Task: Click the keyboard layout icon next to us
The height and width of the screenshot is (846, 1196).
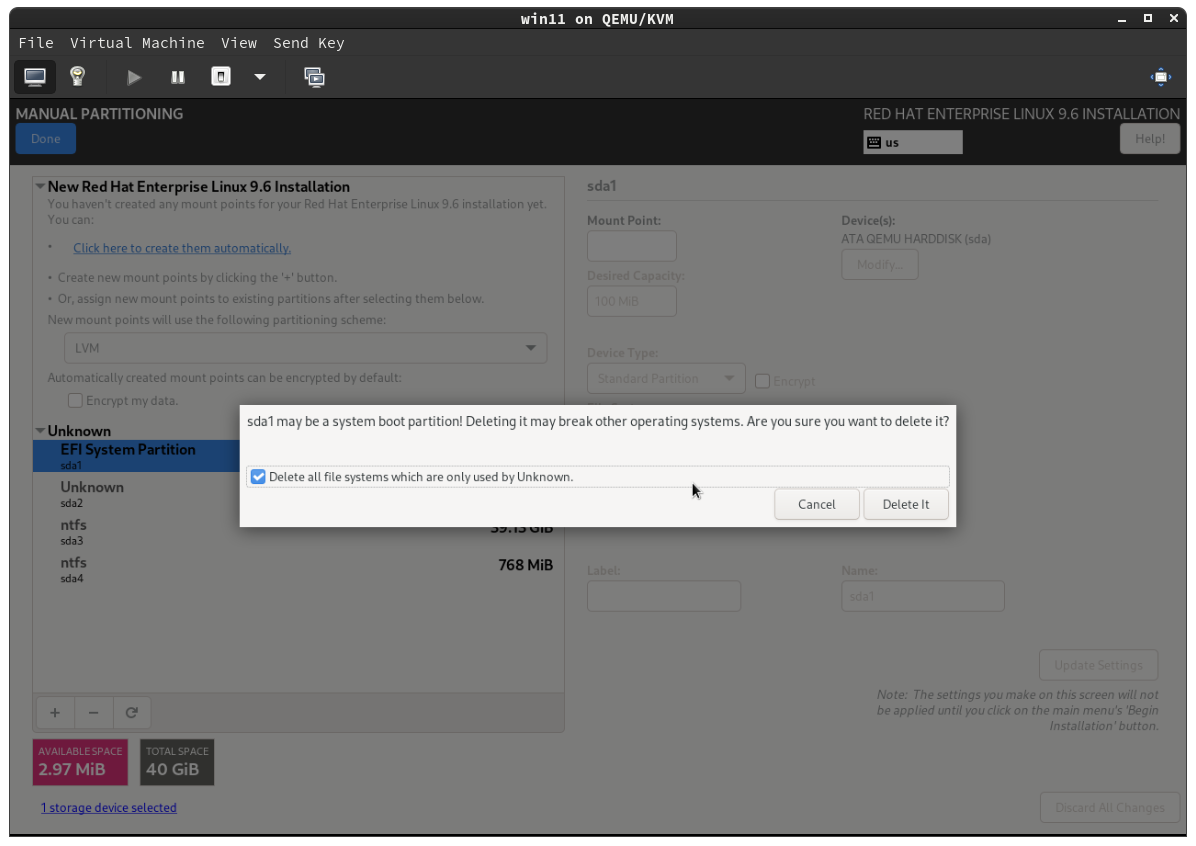Action: coord(874,143)
